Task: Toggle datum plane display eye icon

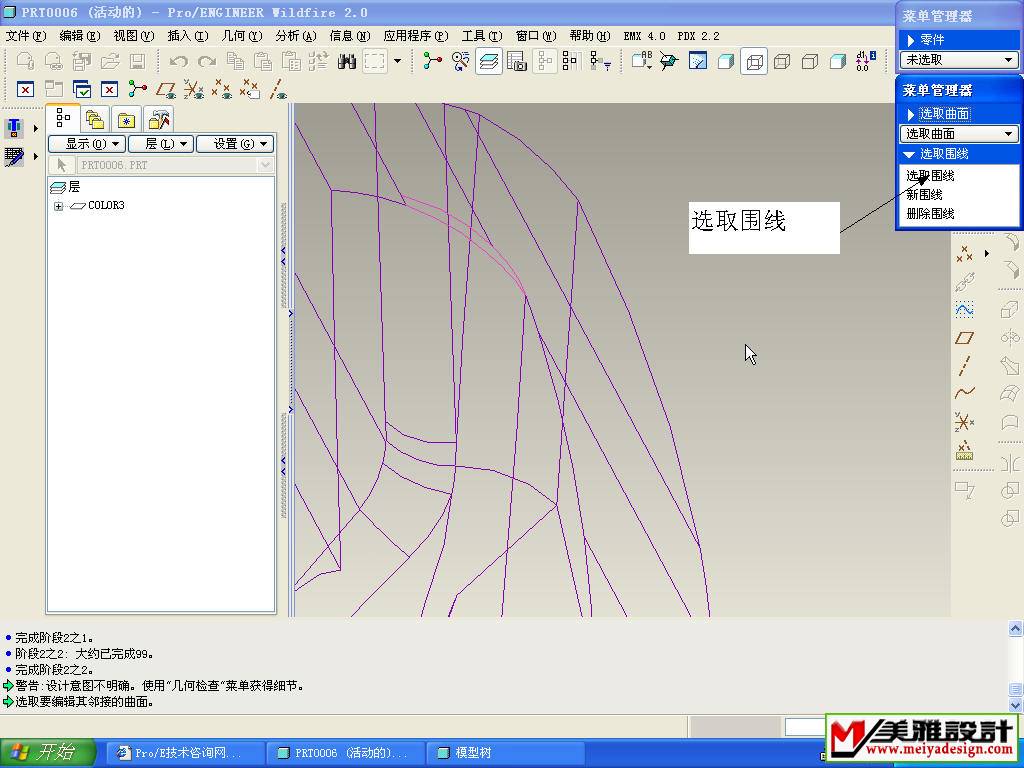Action: [x=166, y=89]
